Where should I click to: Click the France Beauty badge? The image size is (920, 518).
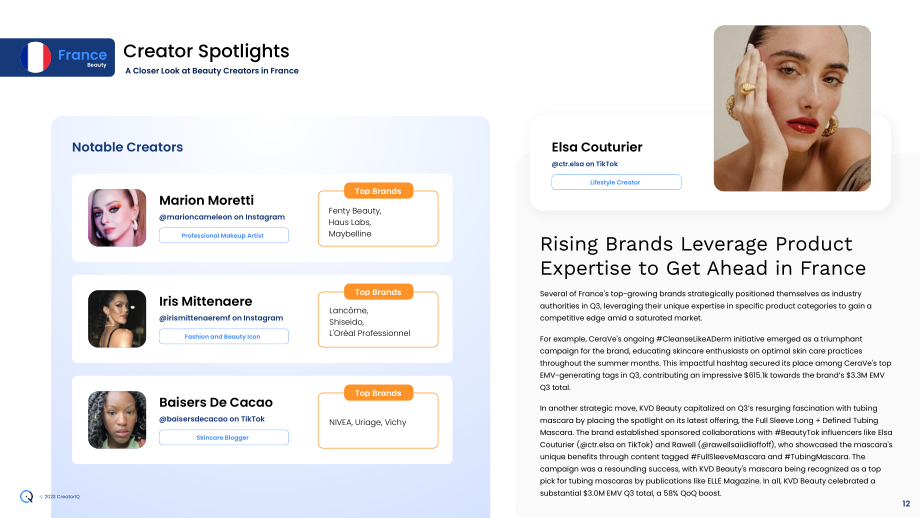pyautogui.click(x=58, y=57)
